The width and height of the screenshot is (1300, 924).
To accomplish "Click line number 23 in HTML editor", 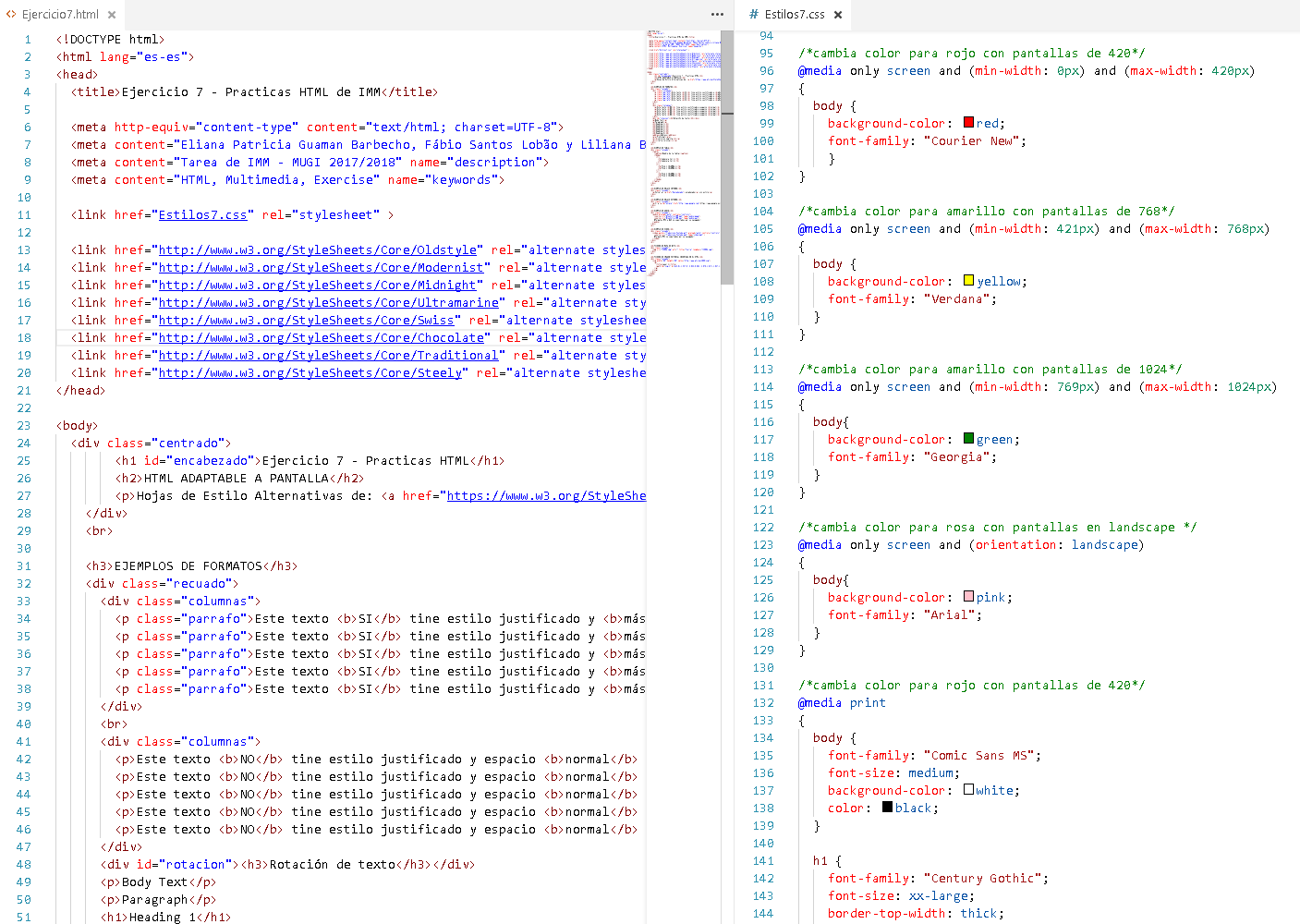I will (23, 426).
